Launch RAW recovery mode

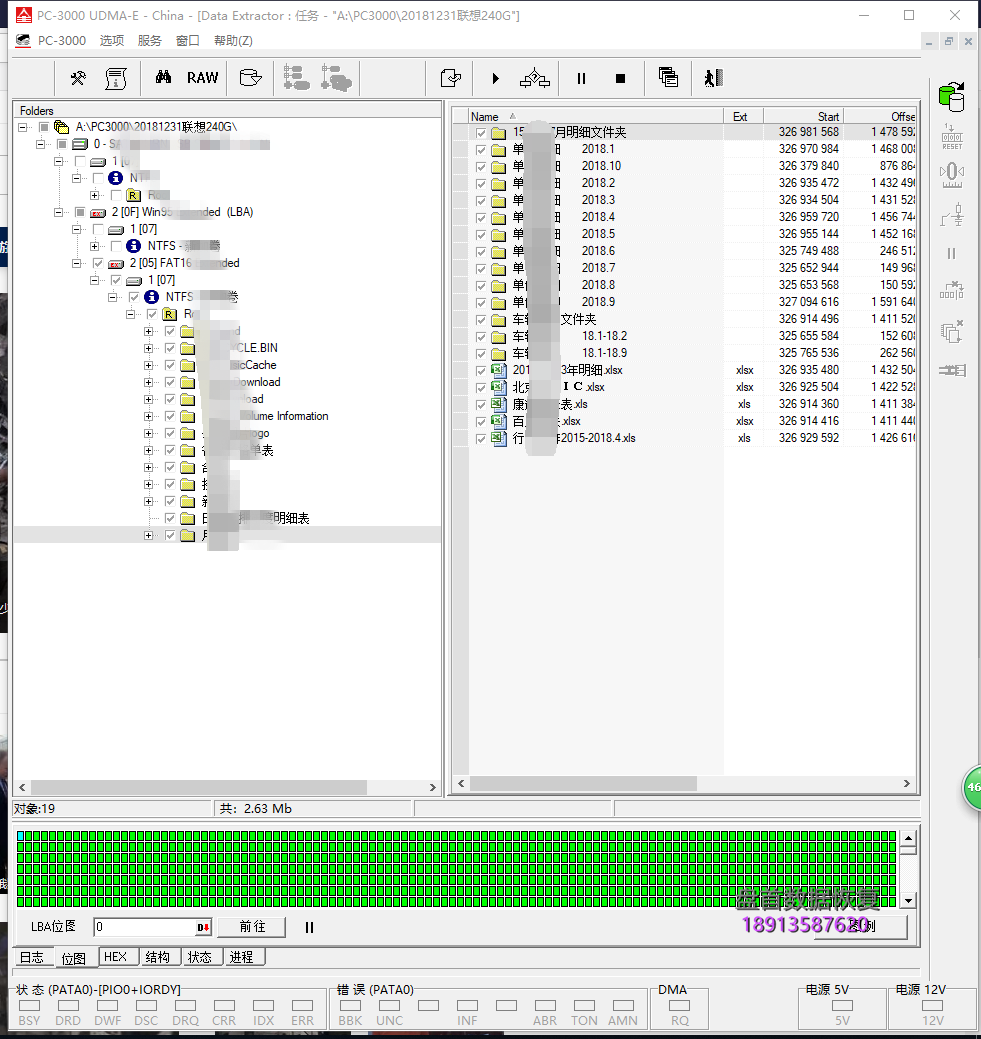(x=202, y=78)
